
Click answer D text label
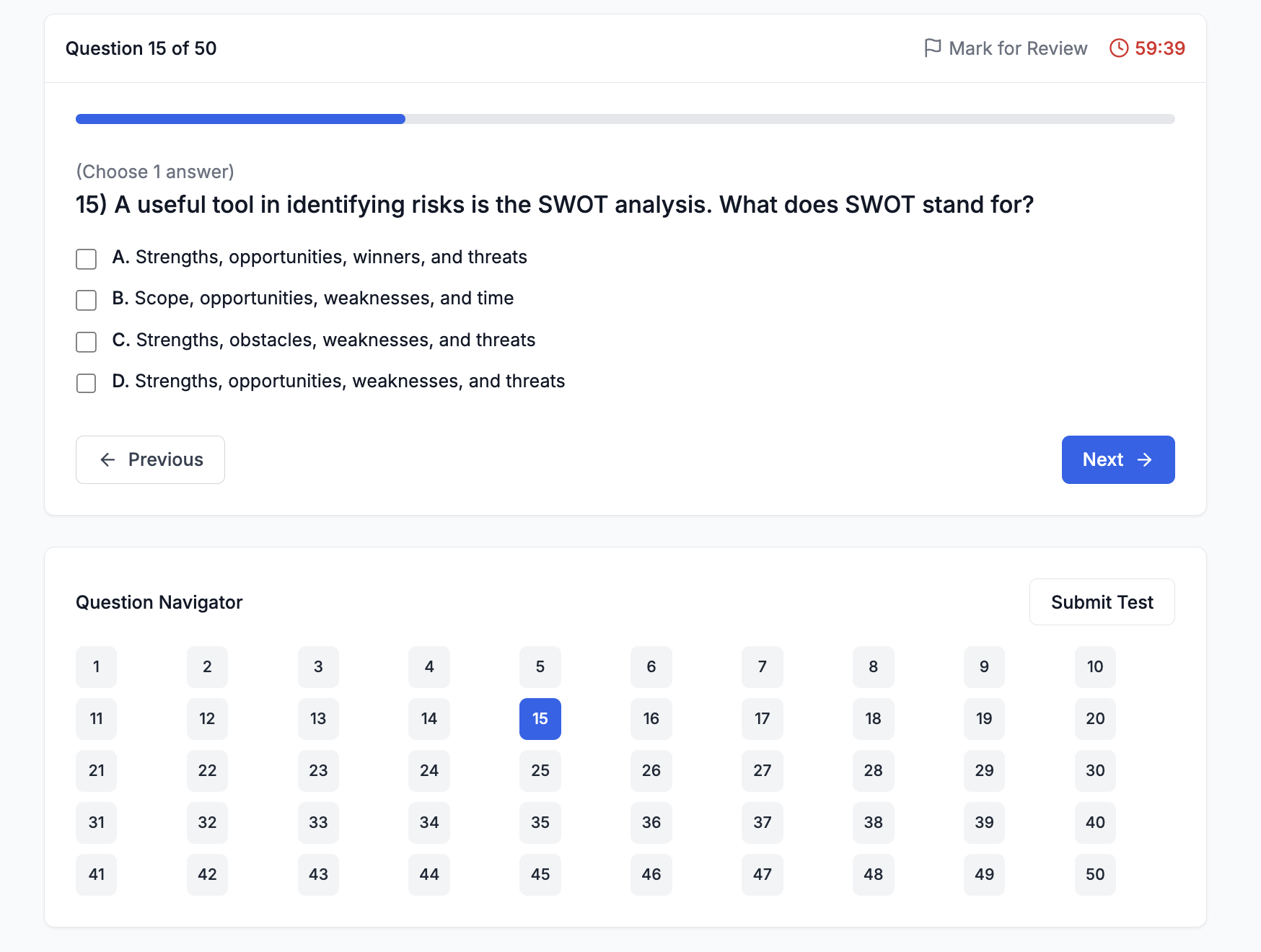(x=349, y=382)
